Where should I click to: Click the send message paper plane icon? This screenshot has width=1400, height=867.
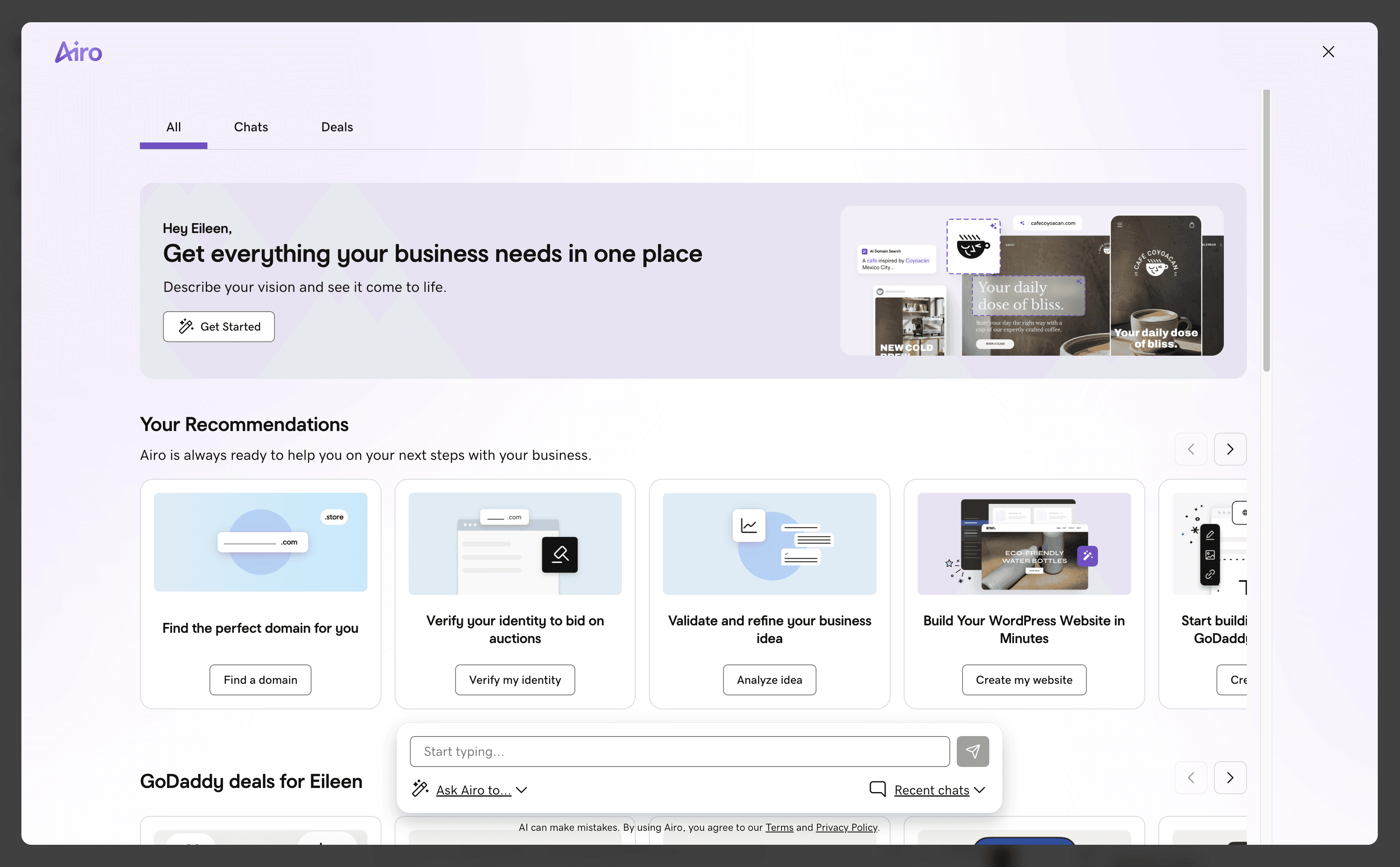coord(972,751)
